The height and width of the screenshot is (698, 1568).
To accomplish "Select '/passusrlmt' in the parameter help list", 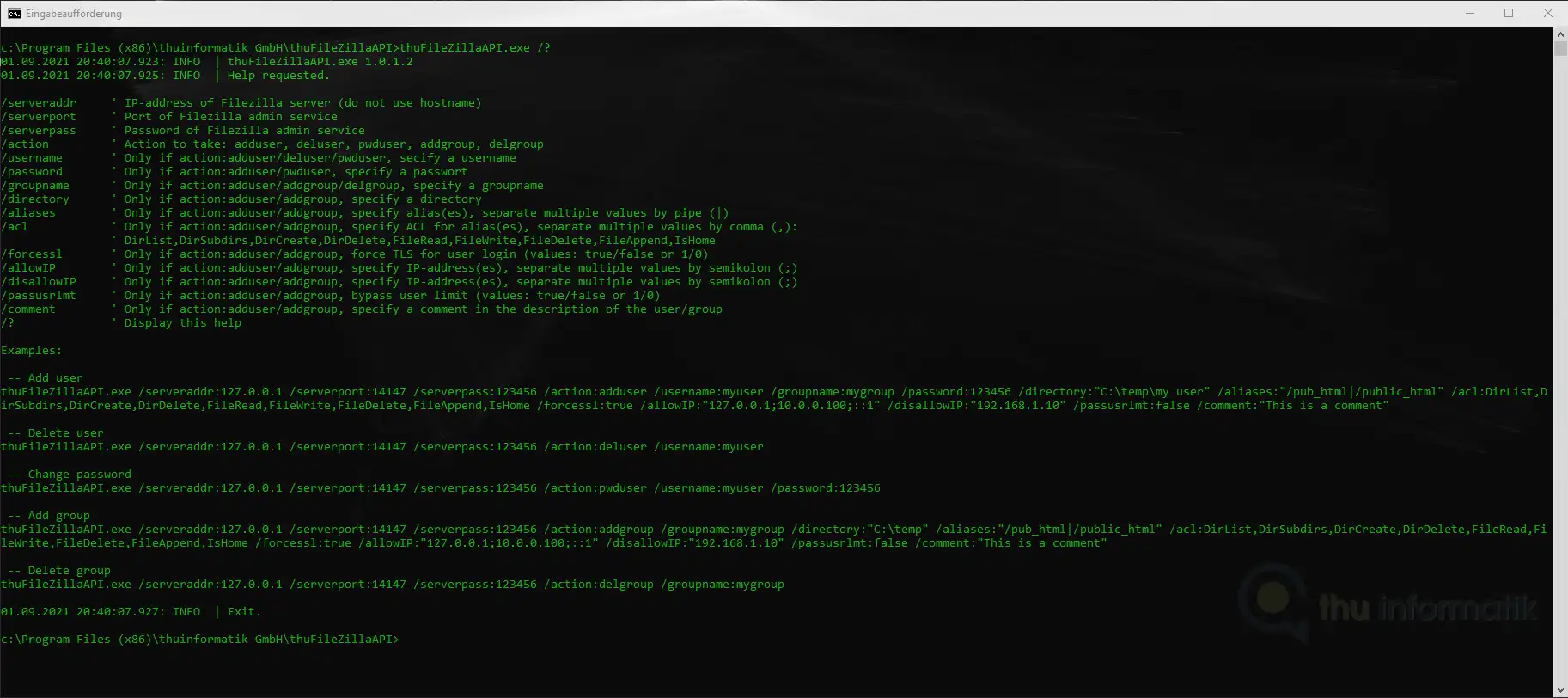I will coord(39,296).
